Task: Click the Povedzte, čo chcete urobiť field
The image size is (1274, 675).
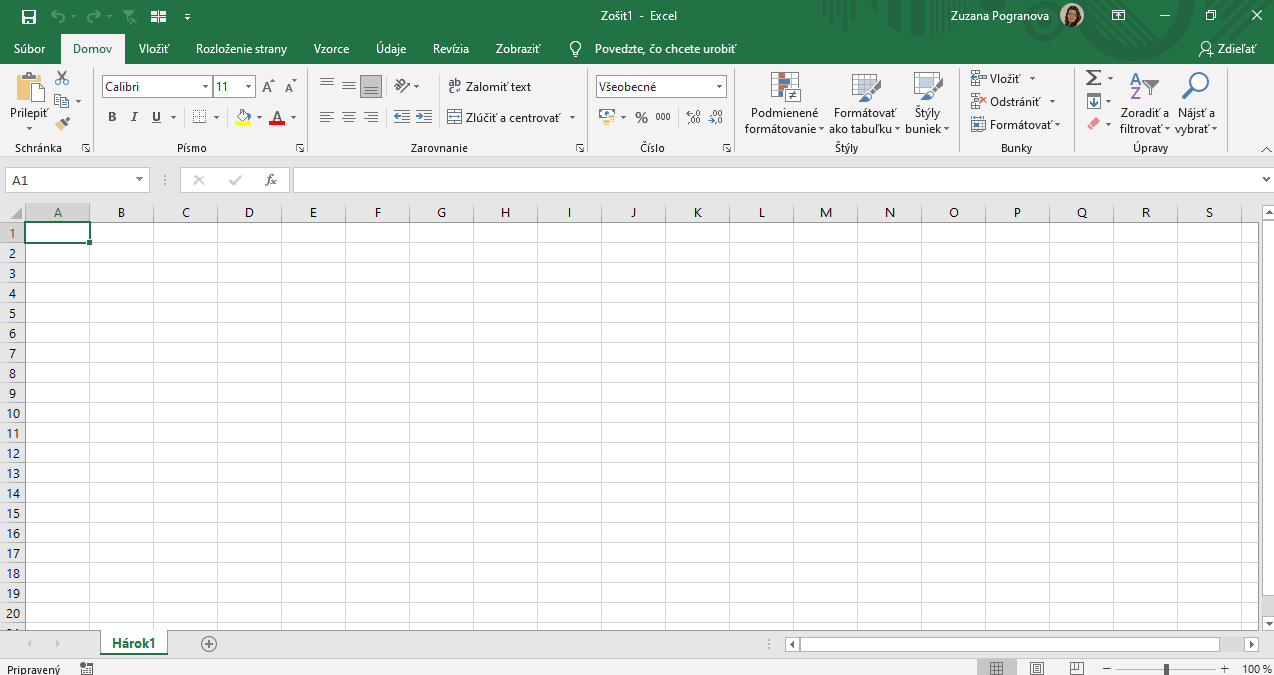Action: (x=664, y=49)
